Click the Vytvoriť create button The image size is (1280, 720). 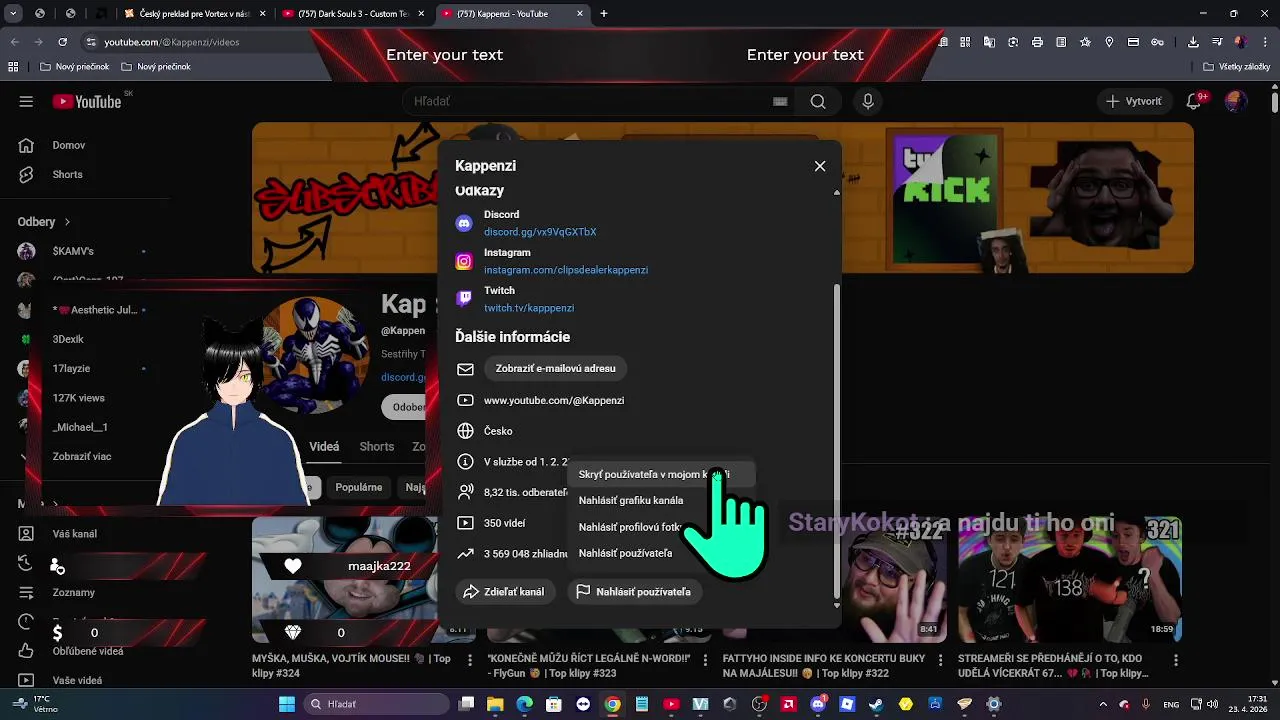pyautogui.click(x=1134, y=101)
